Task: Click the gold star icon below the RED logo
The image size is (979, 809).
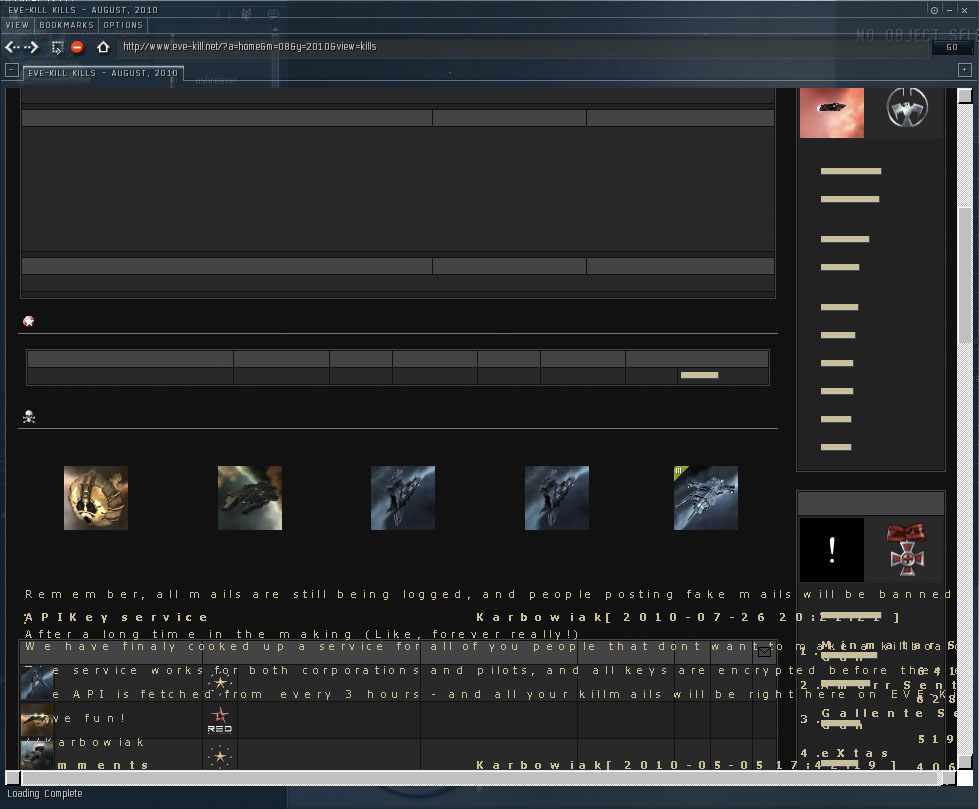Action: [x=220, y=757]
